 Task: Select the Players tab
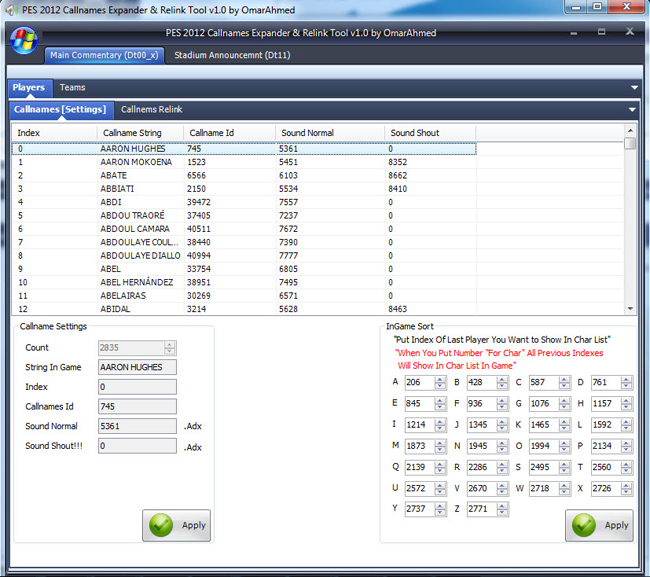(29, 87)
